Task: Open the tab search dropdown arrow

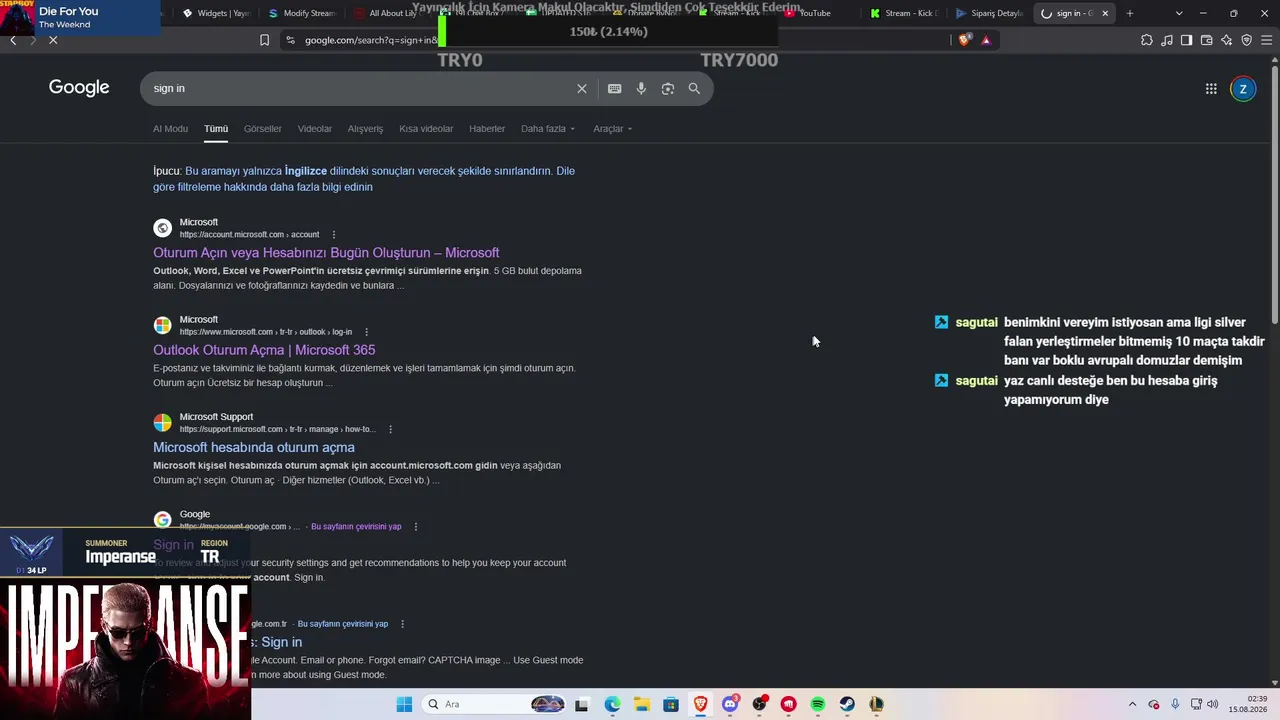Action: click(1179, 13)
